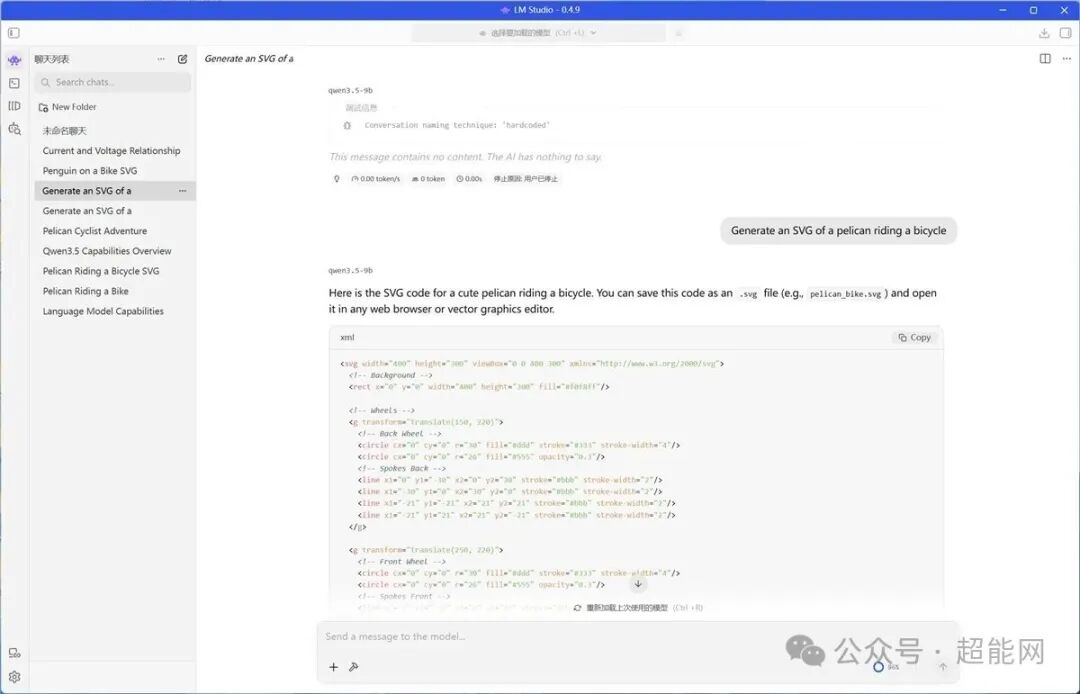Open conversation more options beside split icon

1067,59
